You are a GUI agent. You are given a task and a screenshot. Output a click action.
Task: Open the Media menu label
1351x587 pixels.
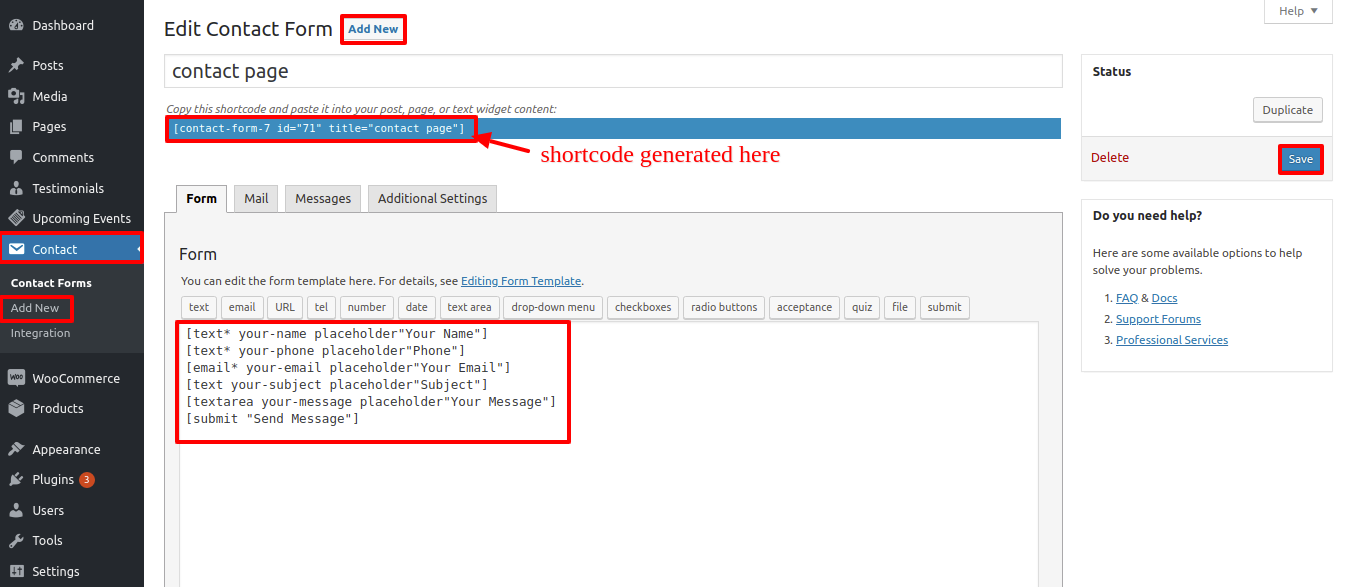click(x=50, y=96)
